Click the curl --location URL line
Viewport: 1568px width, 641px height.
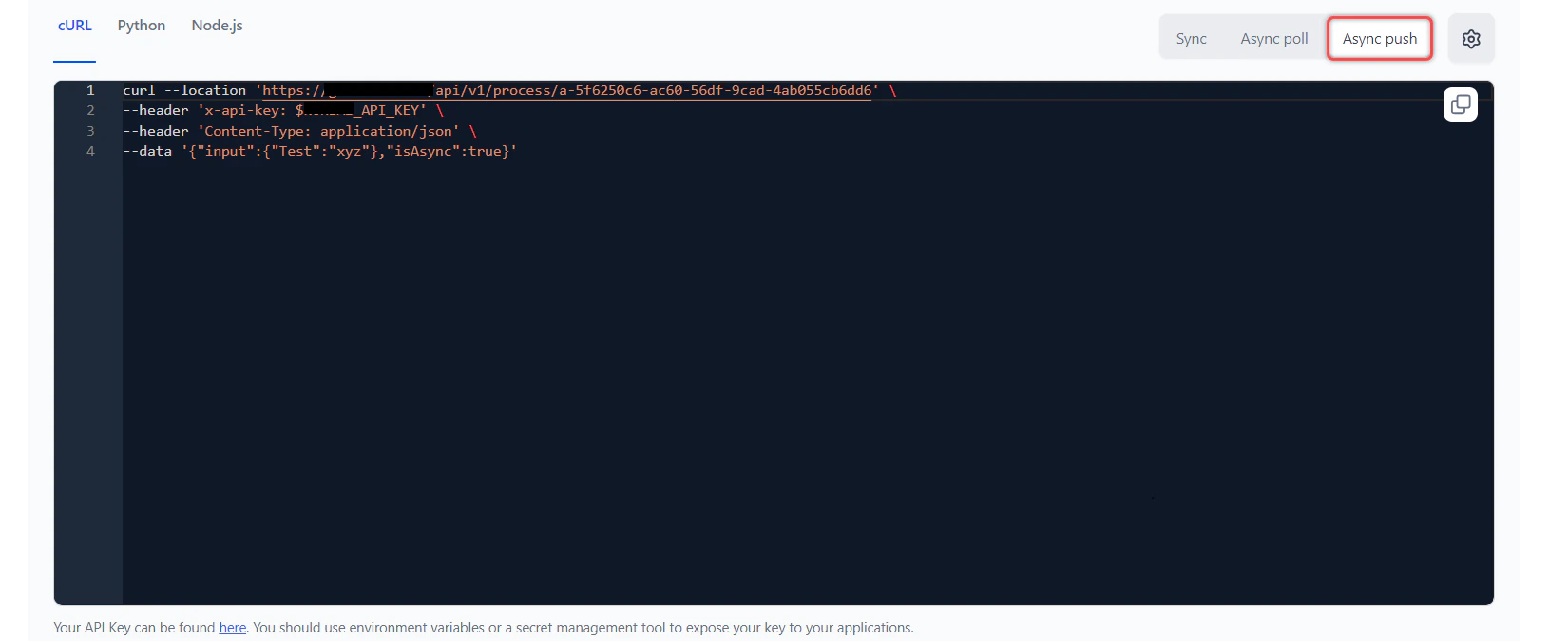tap(509, 90)
